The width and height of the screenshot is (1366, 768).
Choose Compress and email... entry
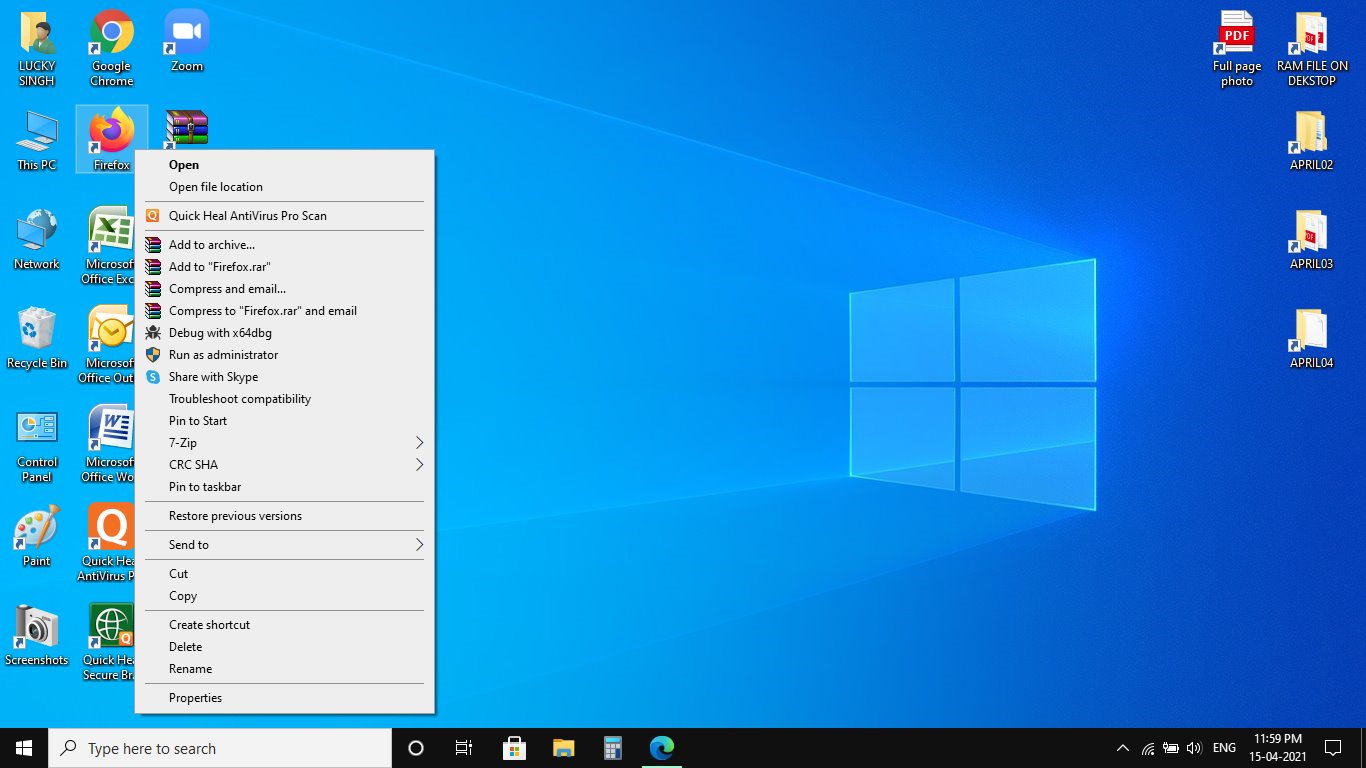coord(284,289)
